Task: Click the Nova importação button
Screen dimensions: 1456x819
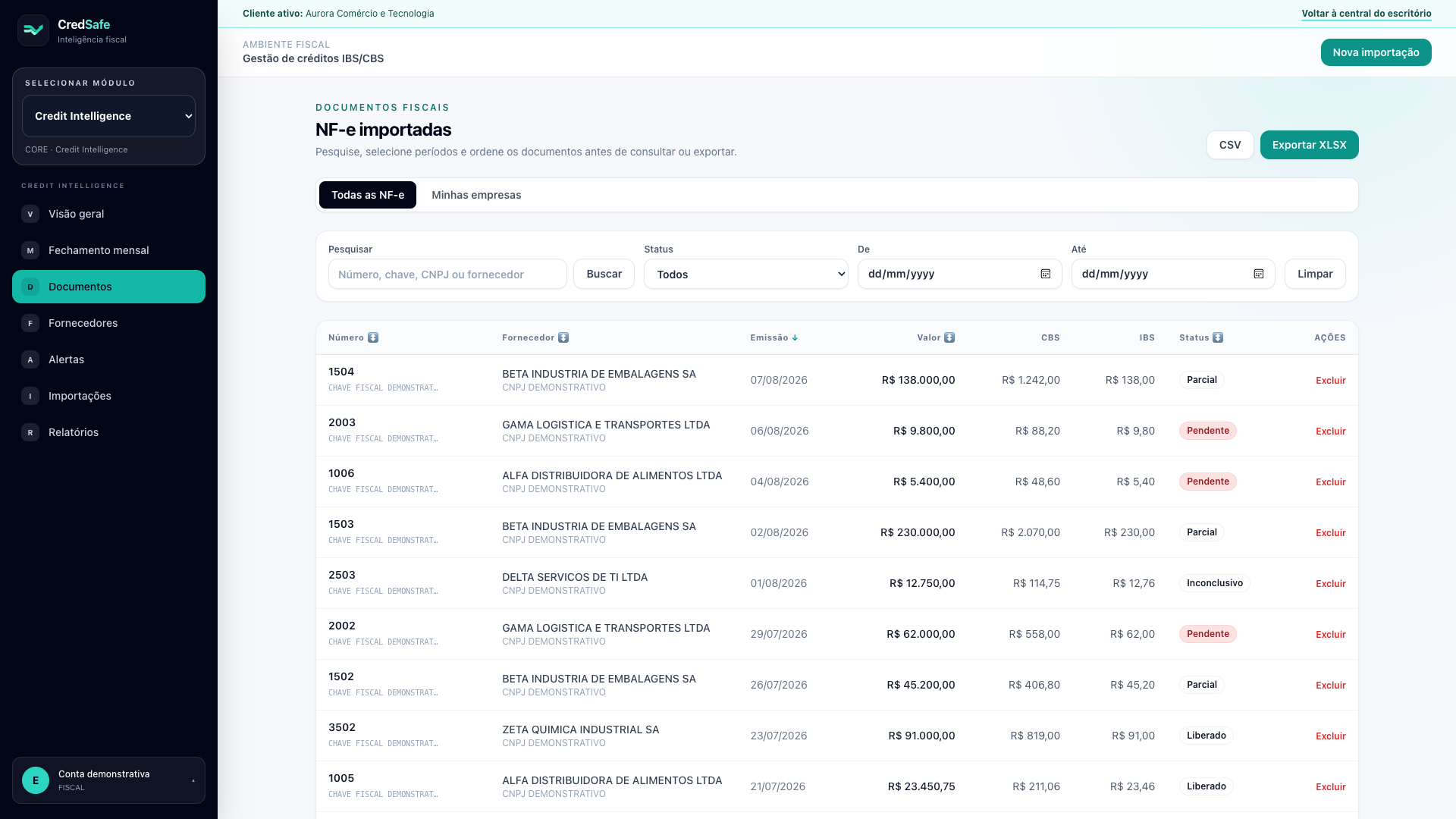Action: coord(1376,52)
